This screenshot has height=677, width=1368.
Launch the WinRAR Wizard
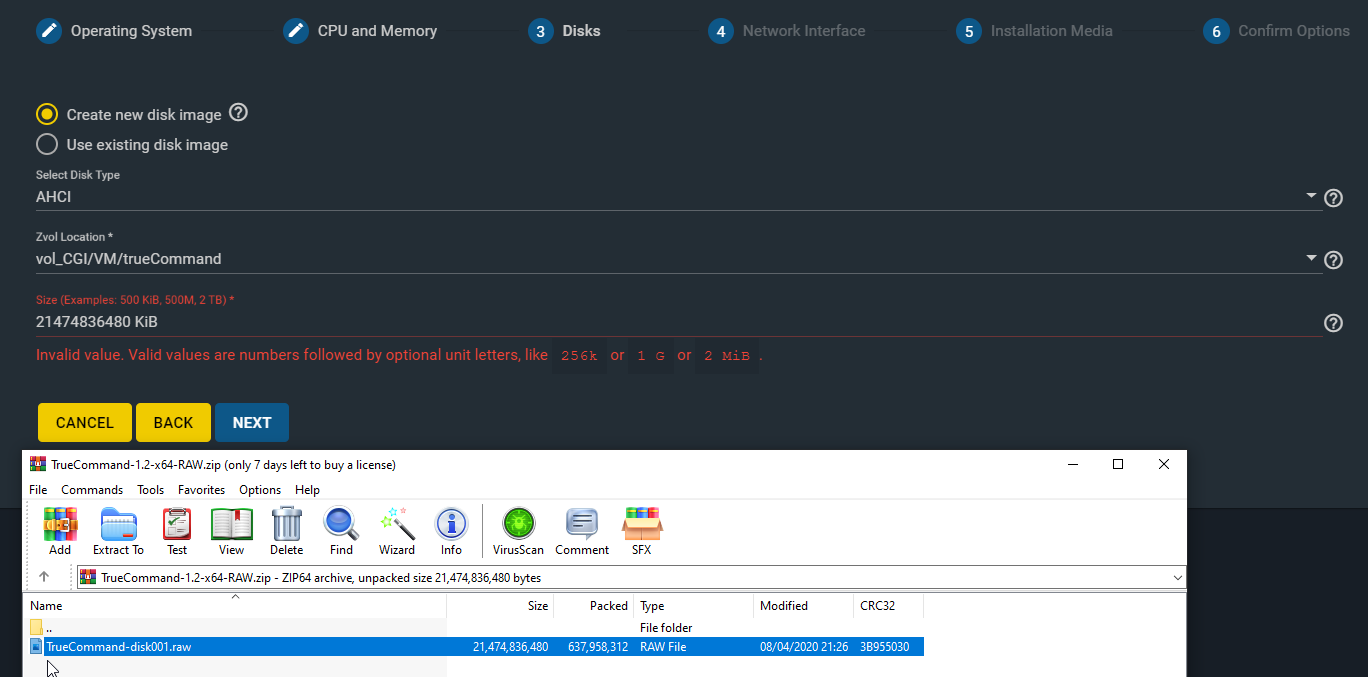[397, 531]
